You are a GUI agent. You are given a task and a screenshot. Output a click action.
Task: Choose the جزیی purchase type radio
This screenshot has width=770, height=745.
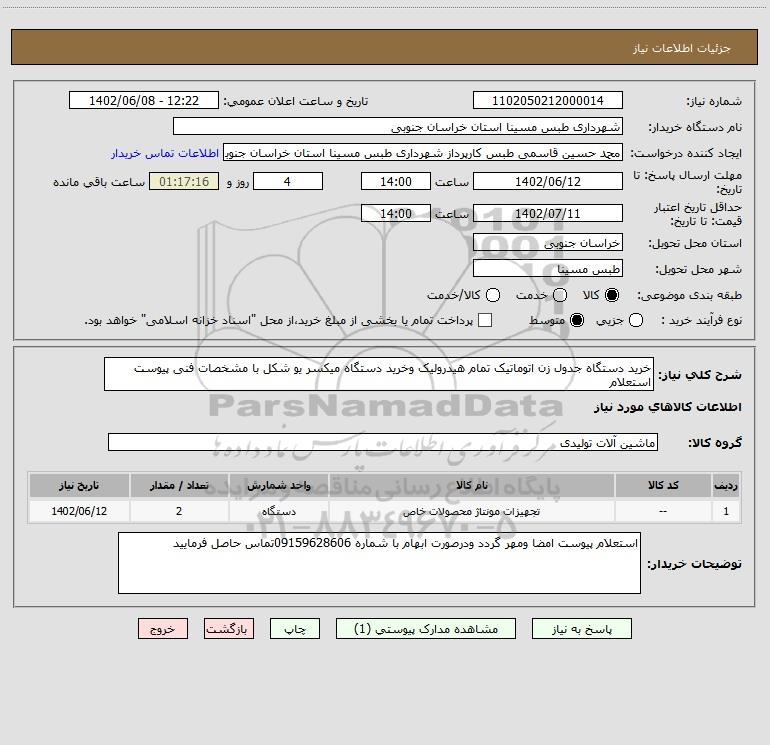[635, 320]
